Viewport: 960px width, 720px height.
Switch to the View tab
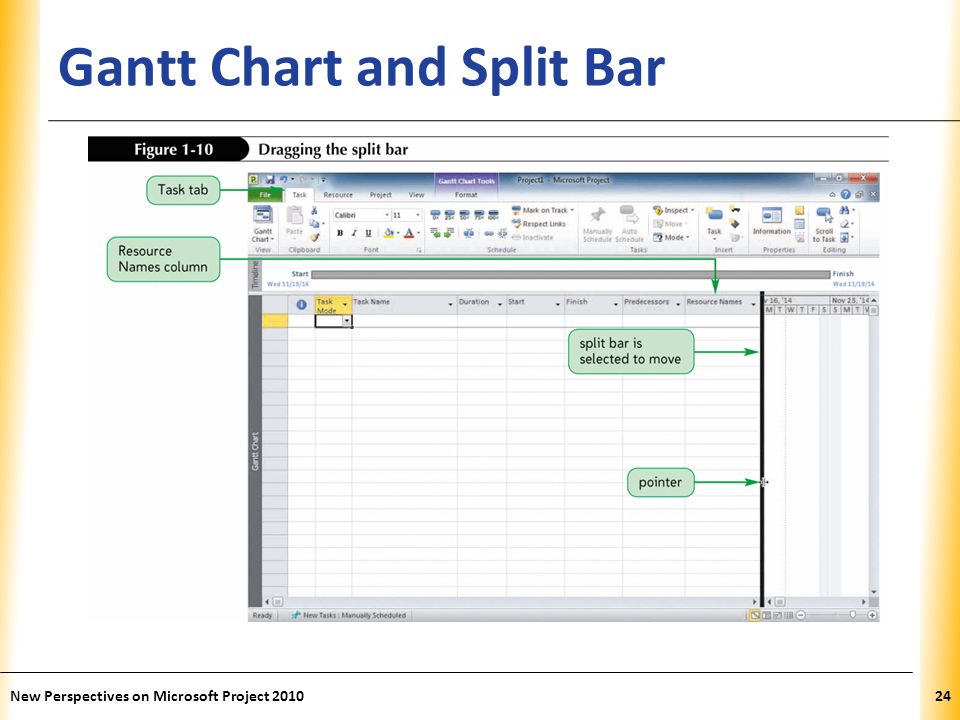[x=416, y=195]
